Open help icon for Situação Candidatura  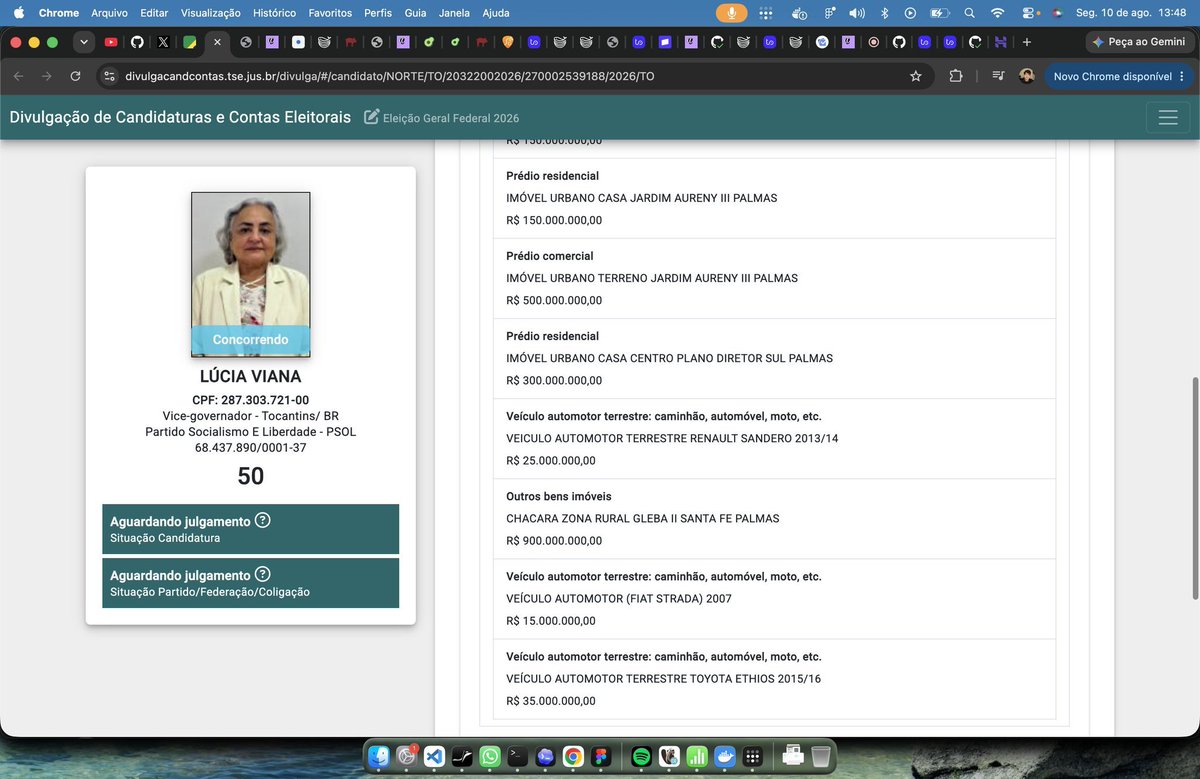tap(263, 520)
